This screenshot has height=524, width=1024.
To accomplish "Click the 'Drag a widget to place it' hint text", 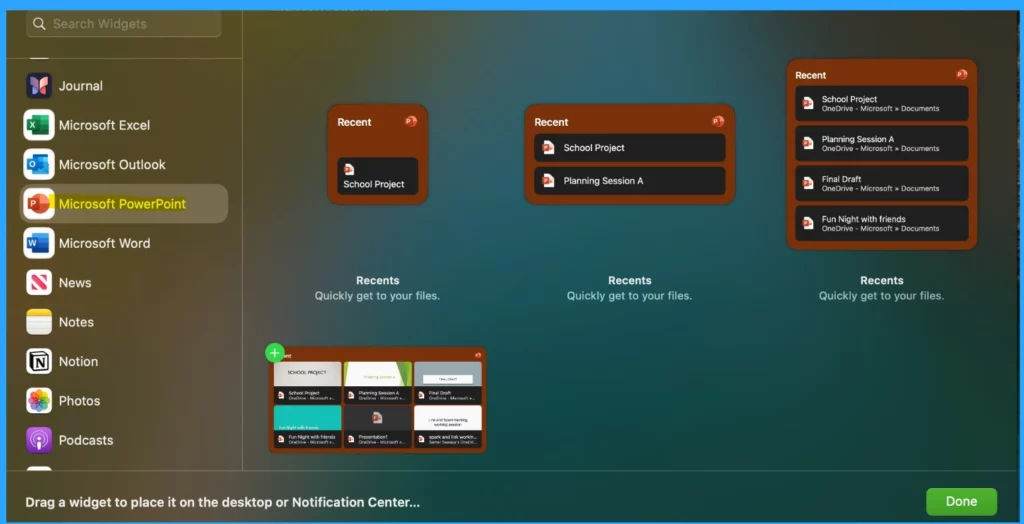I will tap(223, 502).
